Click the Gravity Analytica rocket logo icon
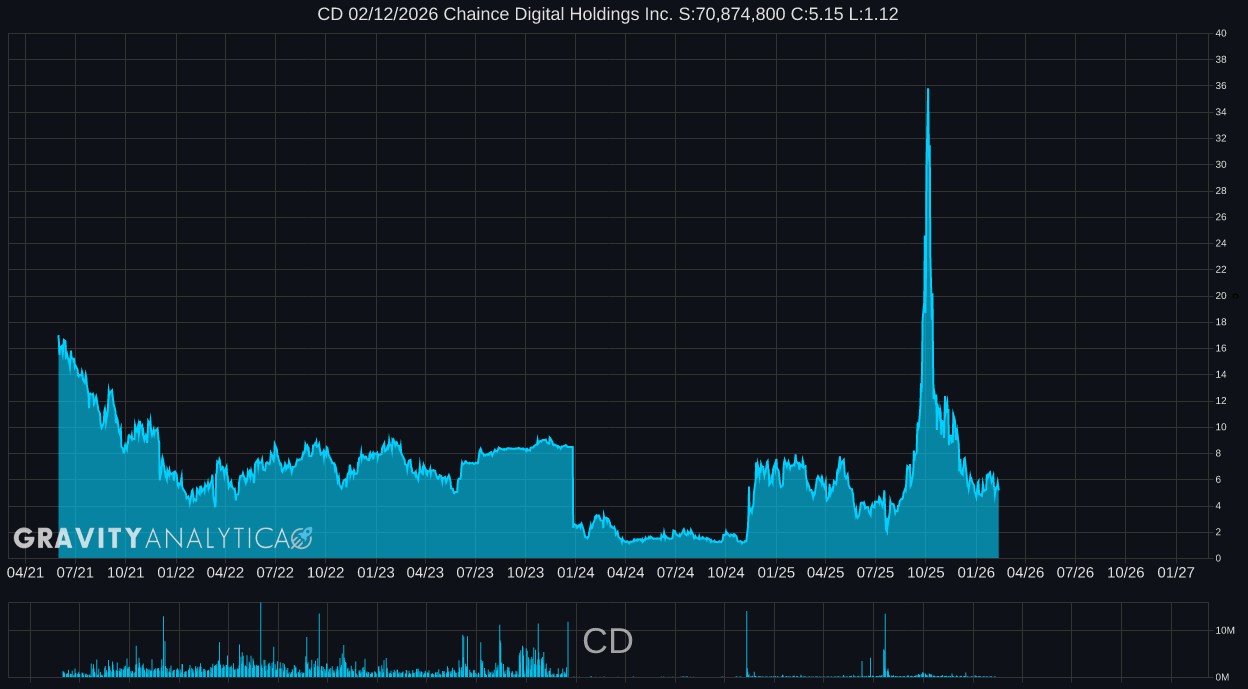The image size is (1248, 689). coord(301,539)
